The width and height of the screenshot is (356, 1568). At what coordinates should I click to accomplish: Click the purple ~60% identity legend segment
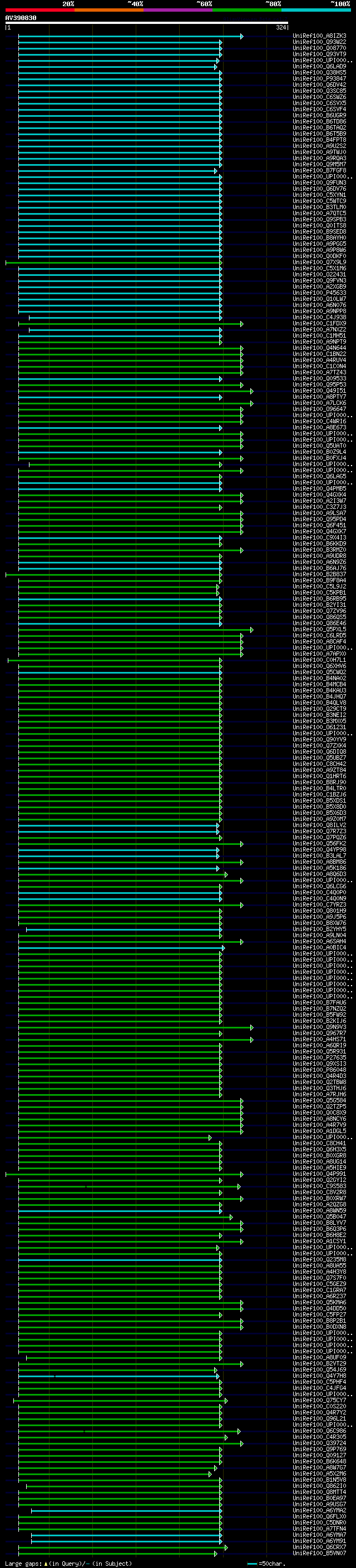click(x=179, y=10)
